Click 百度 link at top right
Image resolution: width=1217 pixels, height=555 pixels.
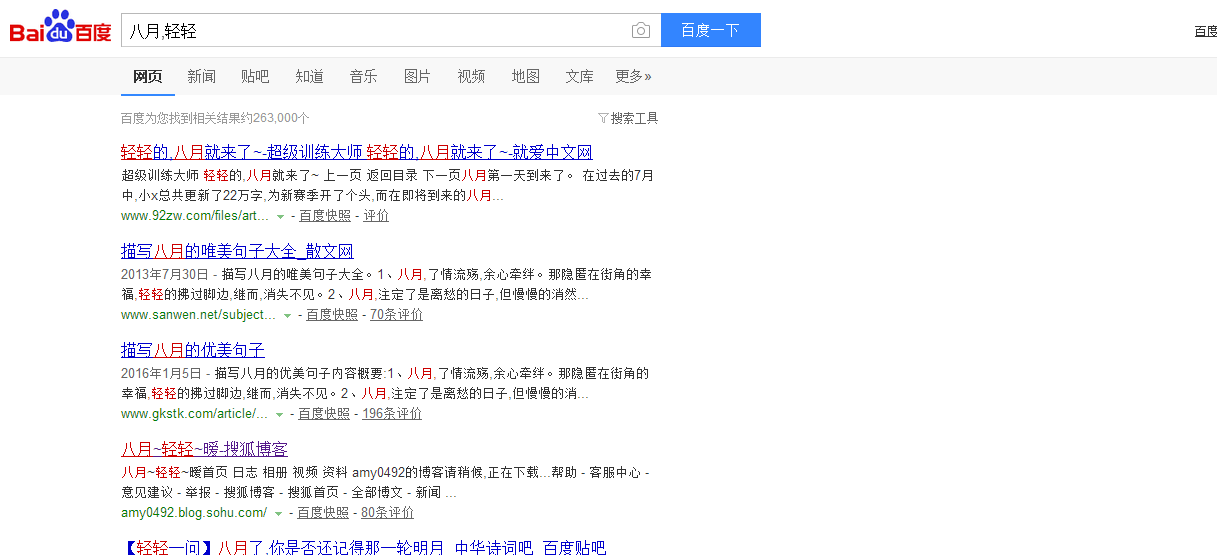click(x=1205, y=31)
